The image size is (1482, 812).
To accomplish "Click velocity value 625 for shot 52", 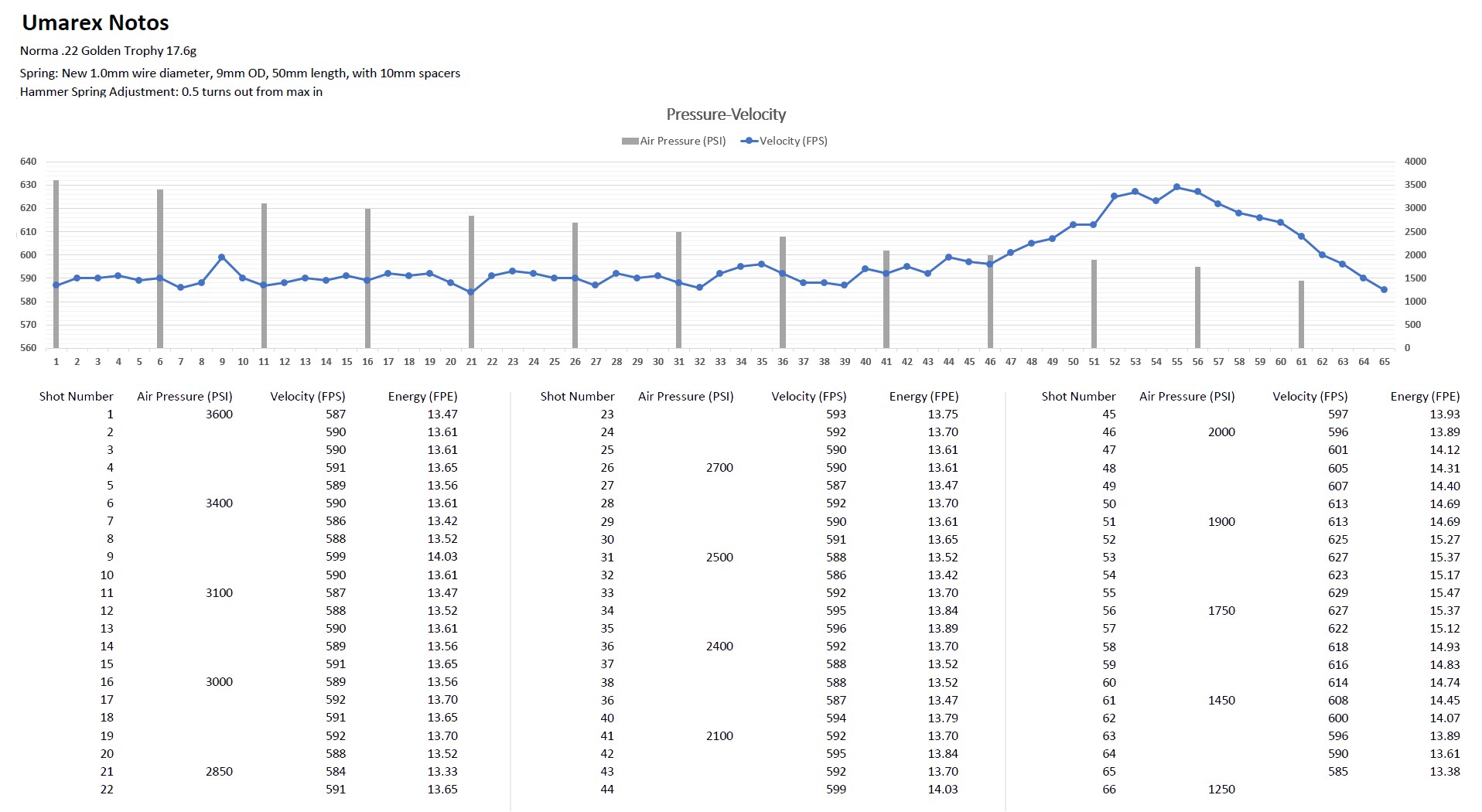I will (x=1338, y=540).
